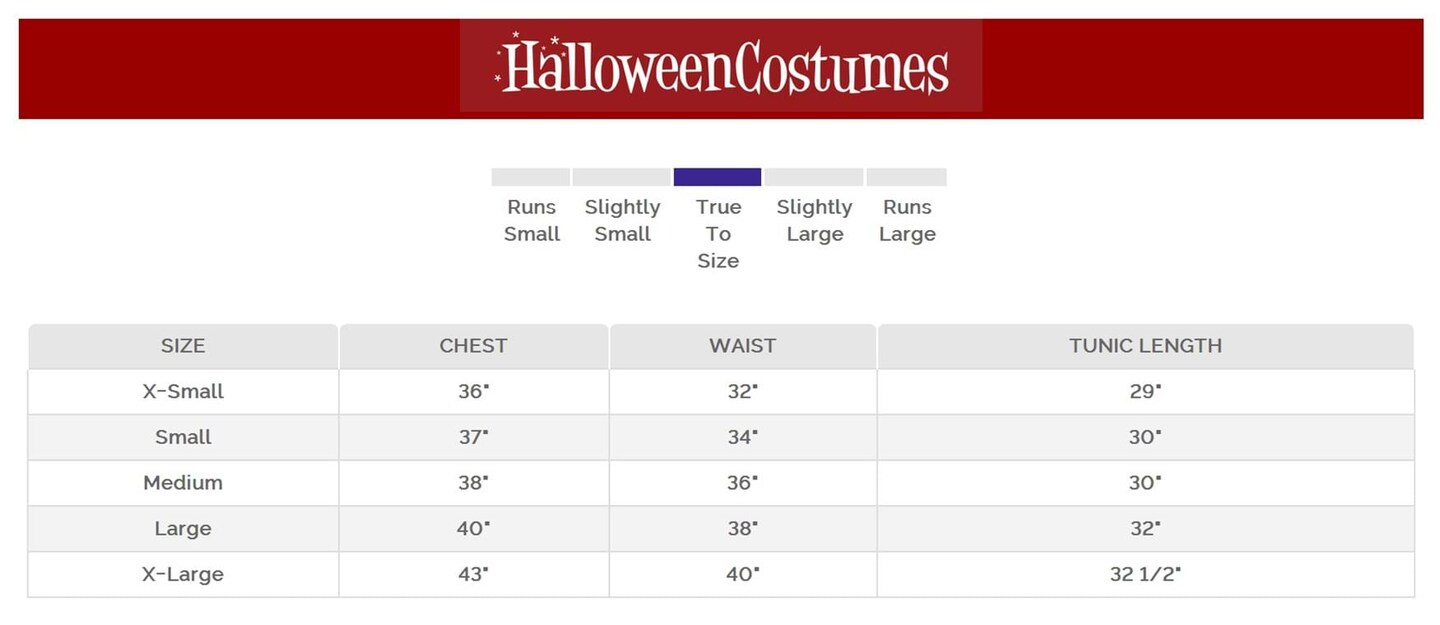Click the 32 1/2" tunic length cell

click(x=1145, y=574)
